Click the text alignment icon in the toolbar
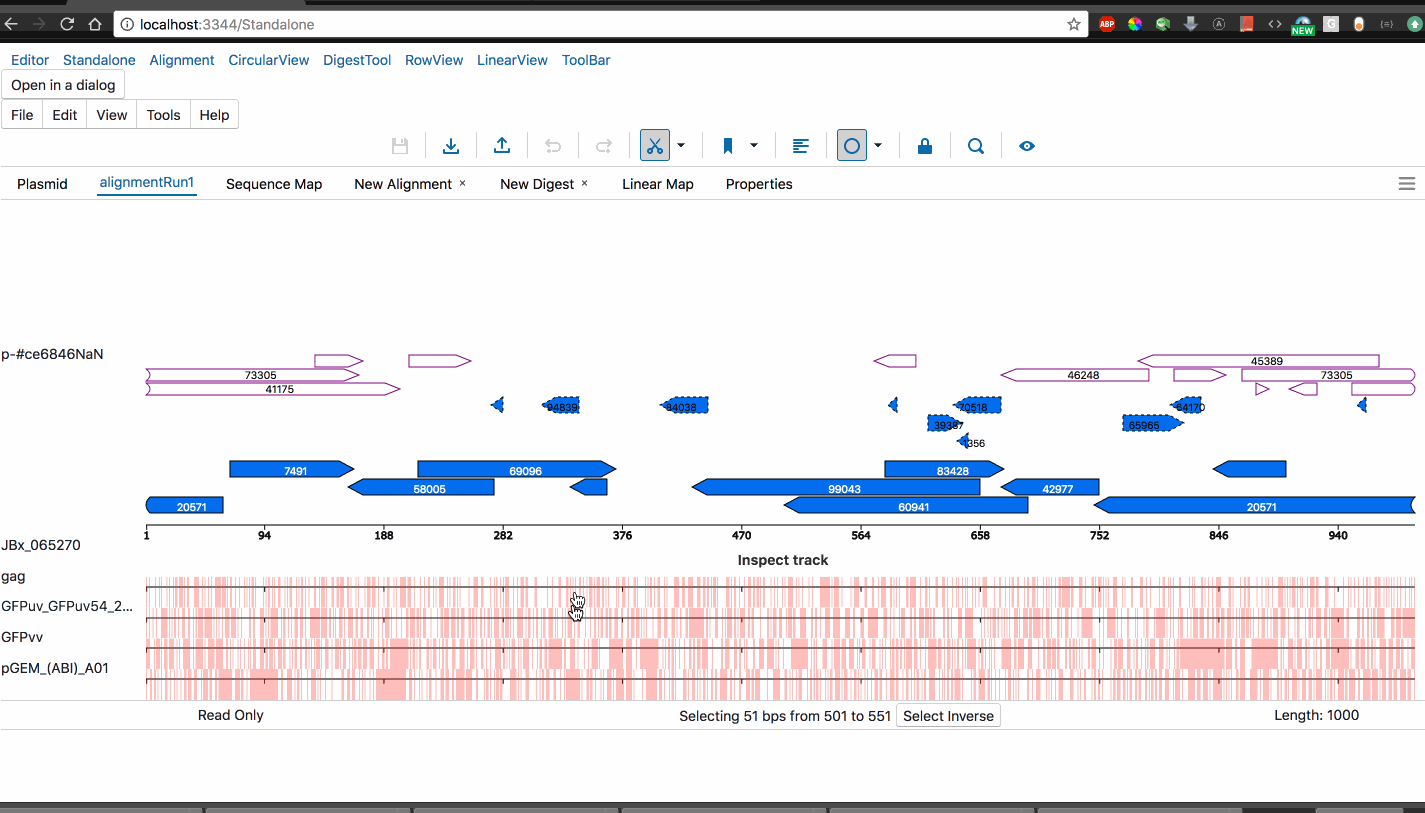 pos(800,145)
